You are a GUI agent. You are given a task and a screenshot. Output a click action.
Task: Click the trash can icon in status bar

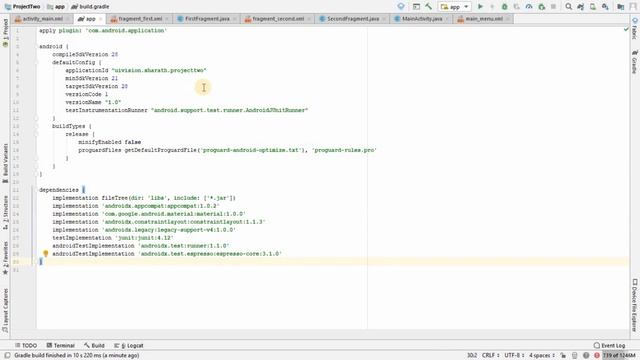[x=575, y=356]
